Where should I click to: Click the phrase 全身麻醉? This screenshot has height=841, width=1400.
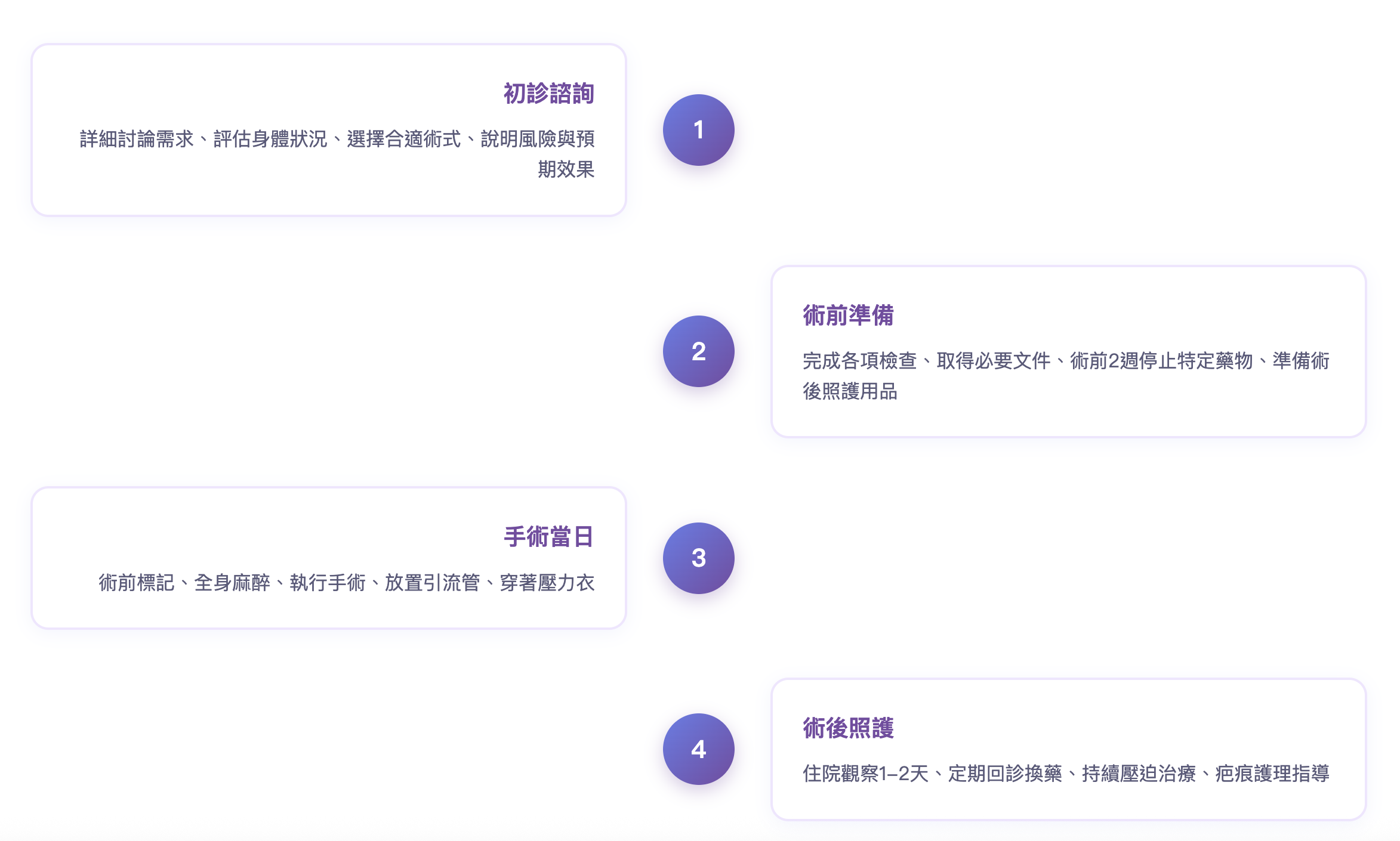point(232,583)
